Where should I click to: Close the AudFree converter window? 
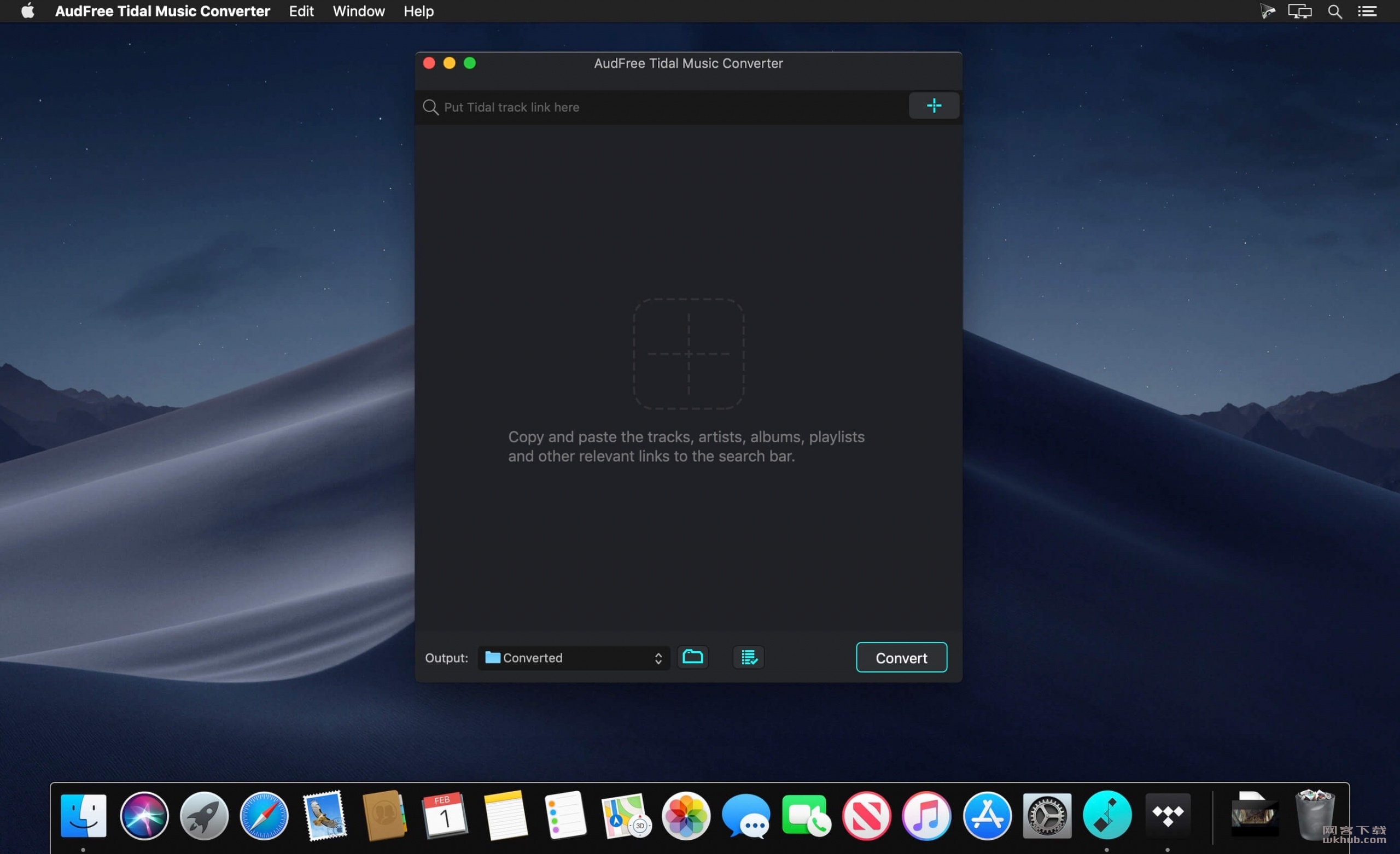point(429,63)
